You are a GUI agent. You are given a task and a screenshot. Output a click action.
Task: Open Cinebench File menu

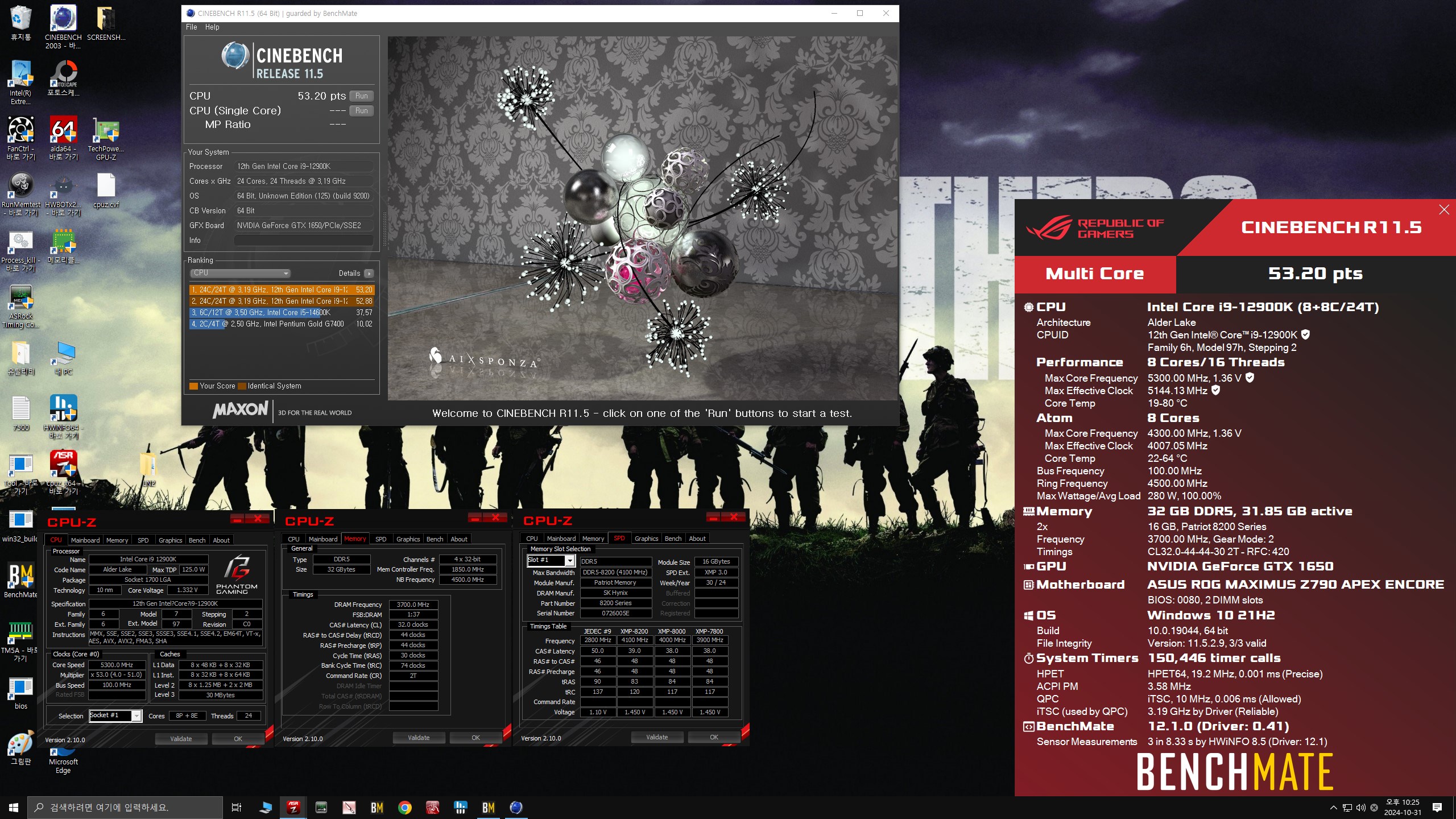coord(192,27)
